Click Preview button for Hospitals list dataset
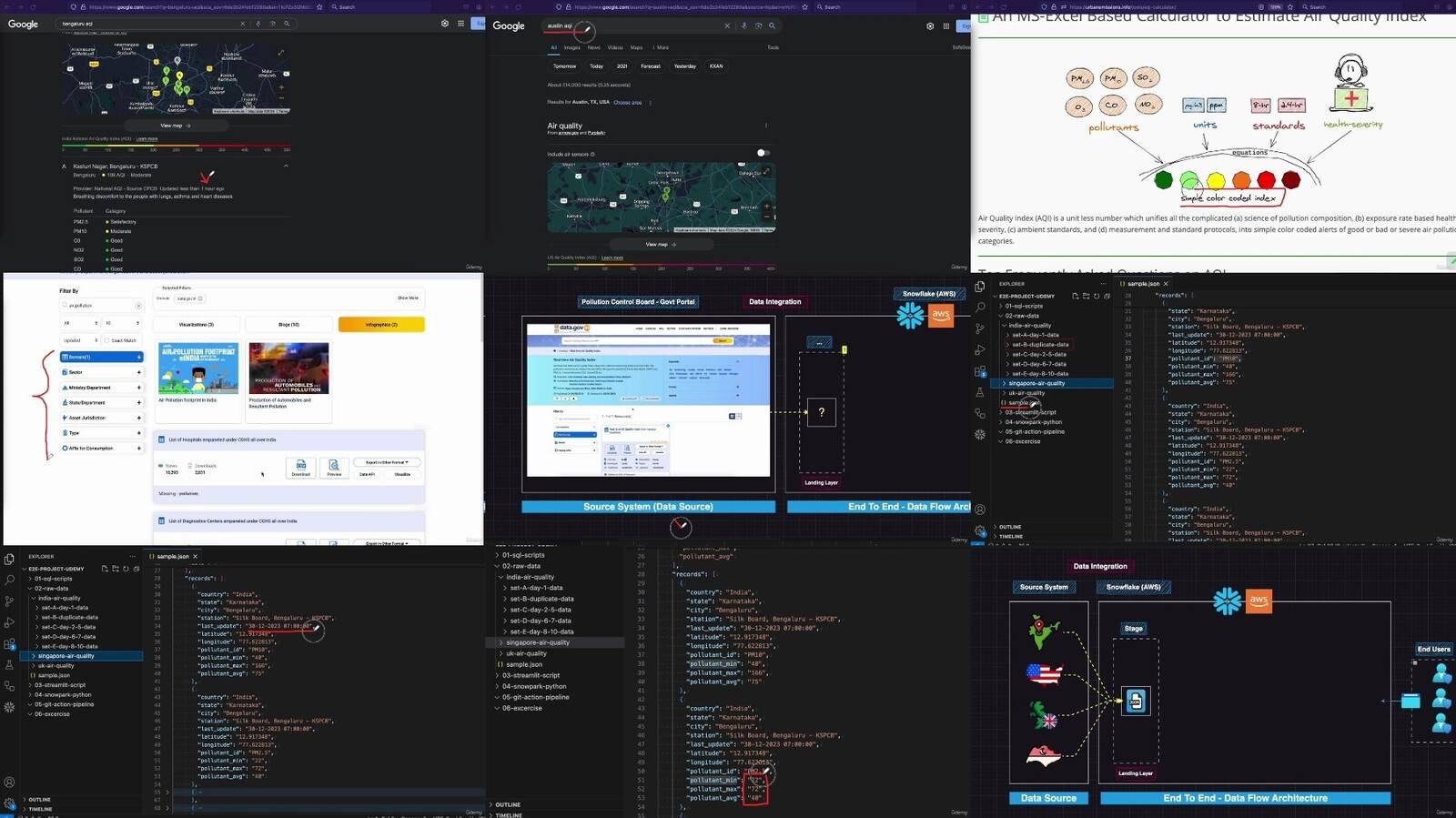The width and height of the screenshot is (1456, 818). pyautogui.click(x=334, y=467)
